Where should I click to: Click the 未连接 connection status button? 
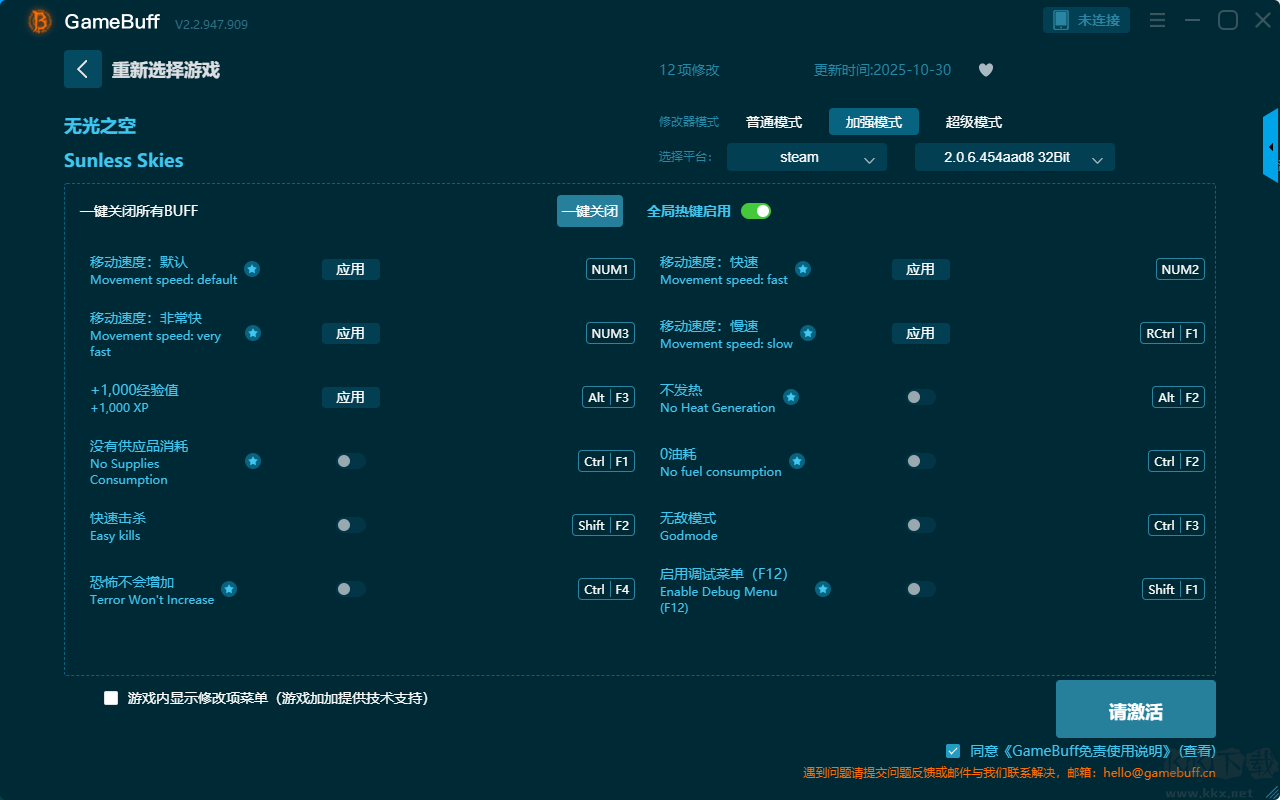click(1087, 20)
